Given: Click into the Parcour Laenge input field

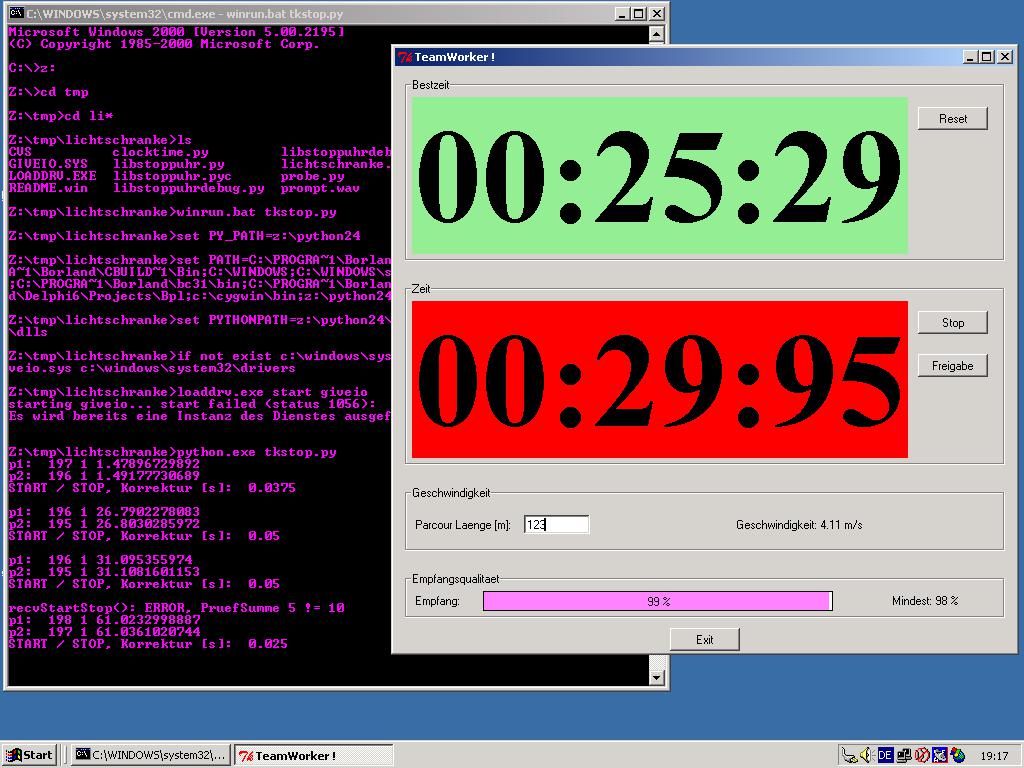Looking at the screenshot, I should 556,524.
